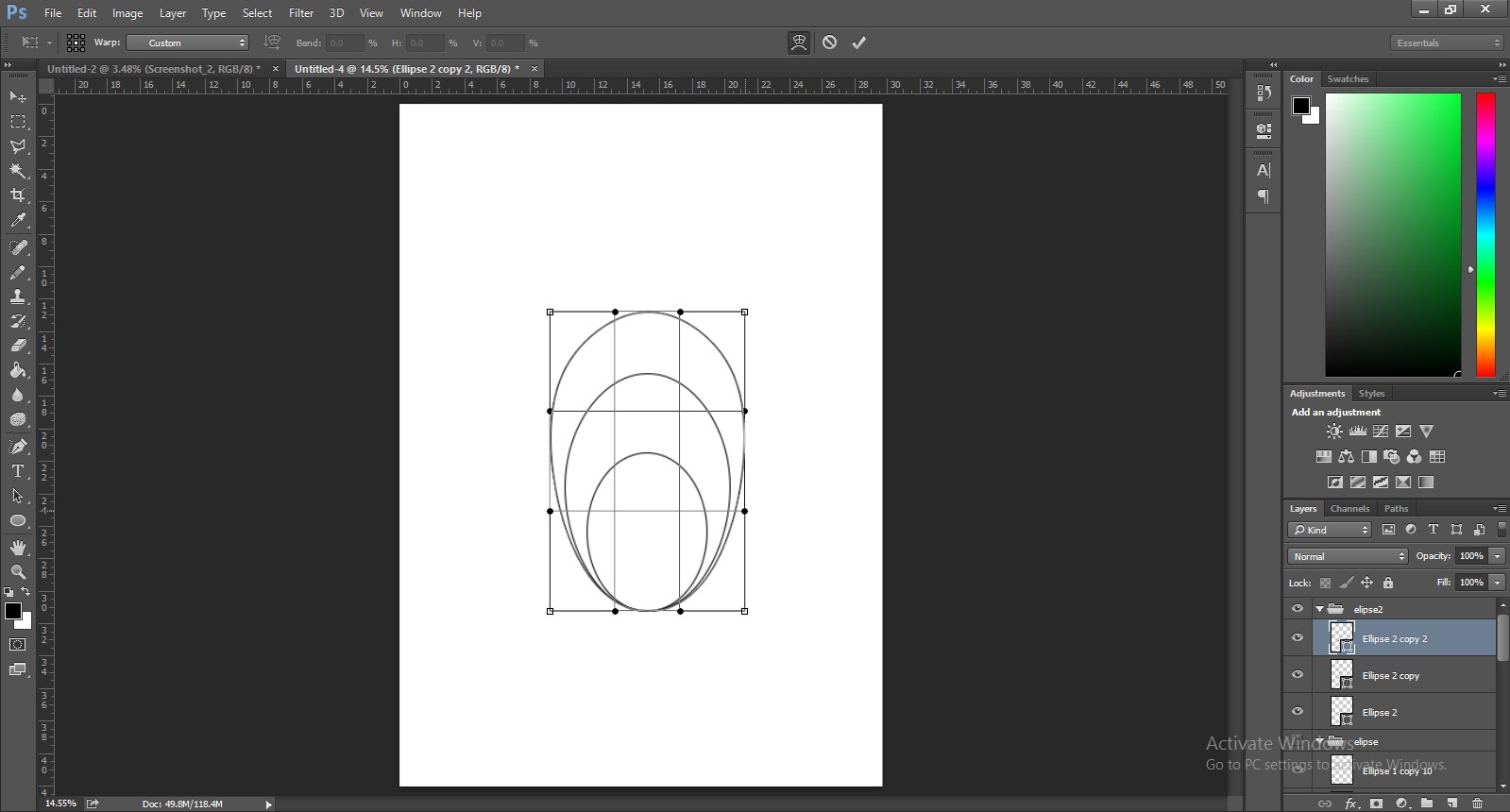Click the Ellipse 2 copy layer thumbnail

[x=1342, y=675]
